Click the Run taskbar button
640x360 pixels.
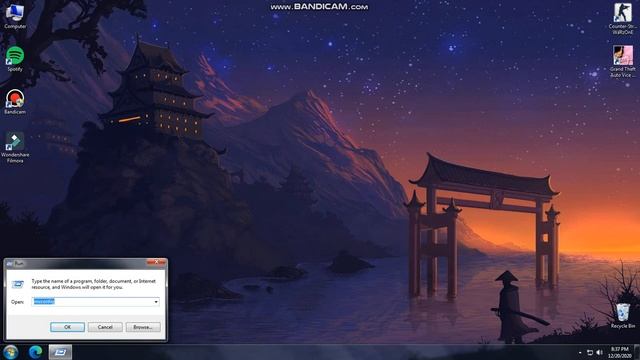(60, 352)
